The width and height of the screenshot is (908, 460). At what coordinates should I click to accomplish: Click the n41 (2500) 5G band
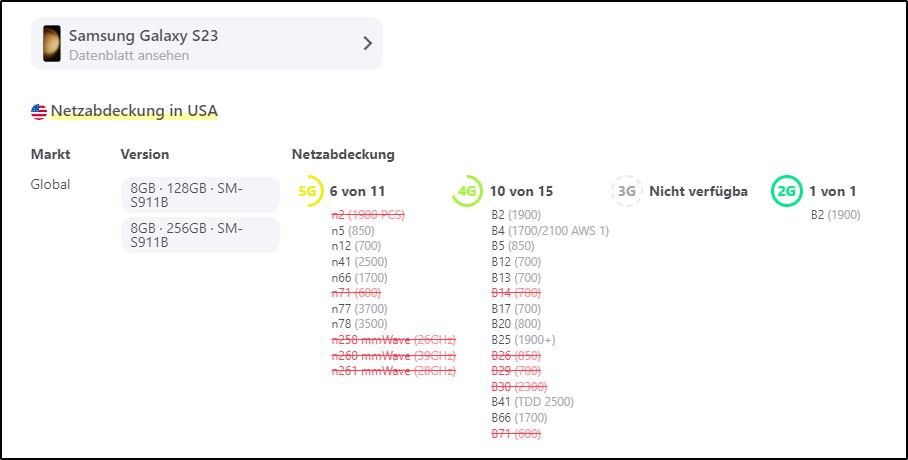tap(359, 262)
